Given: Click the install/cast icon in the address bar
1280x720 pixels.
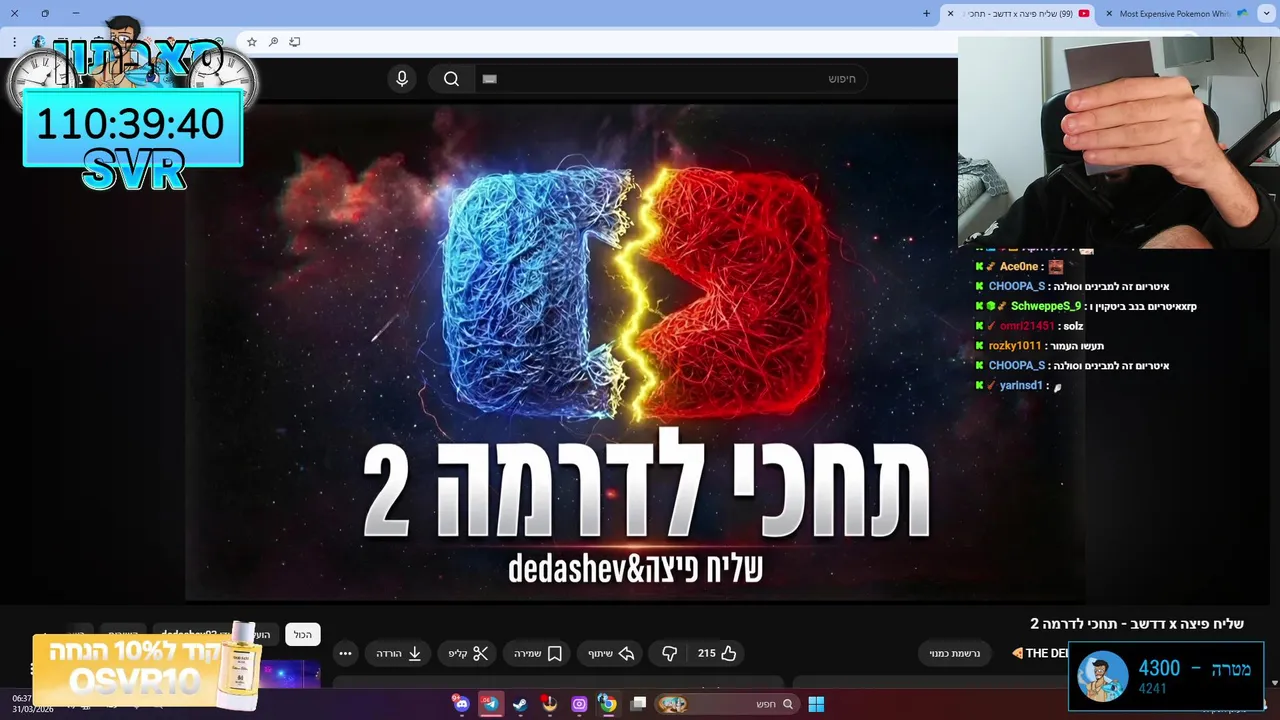Looking at the screenshot, I should pos(295,42).
